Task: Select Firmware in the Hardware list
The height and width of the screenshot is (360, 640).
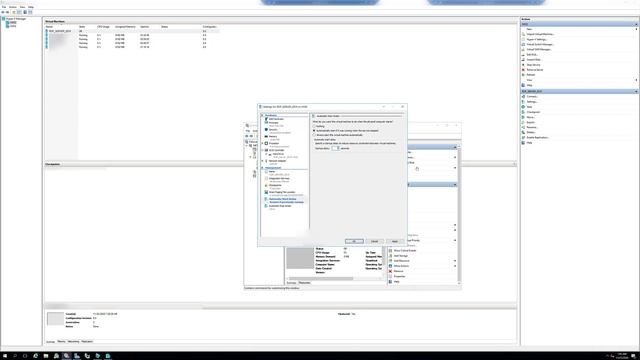Action: pyautogui.click(x=273, y=122)
